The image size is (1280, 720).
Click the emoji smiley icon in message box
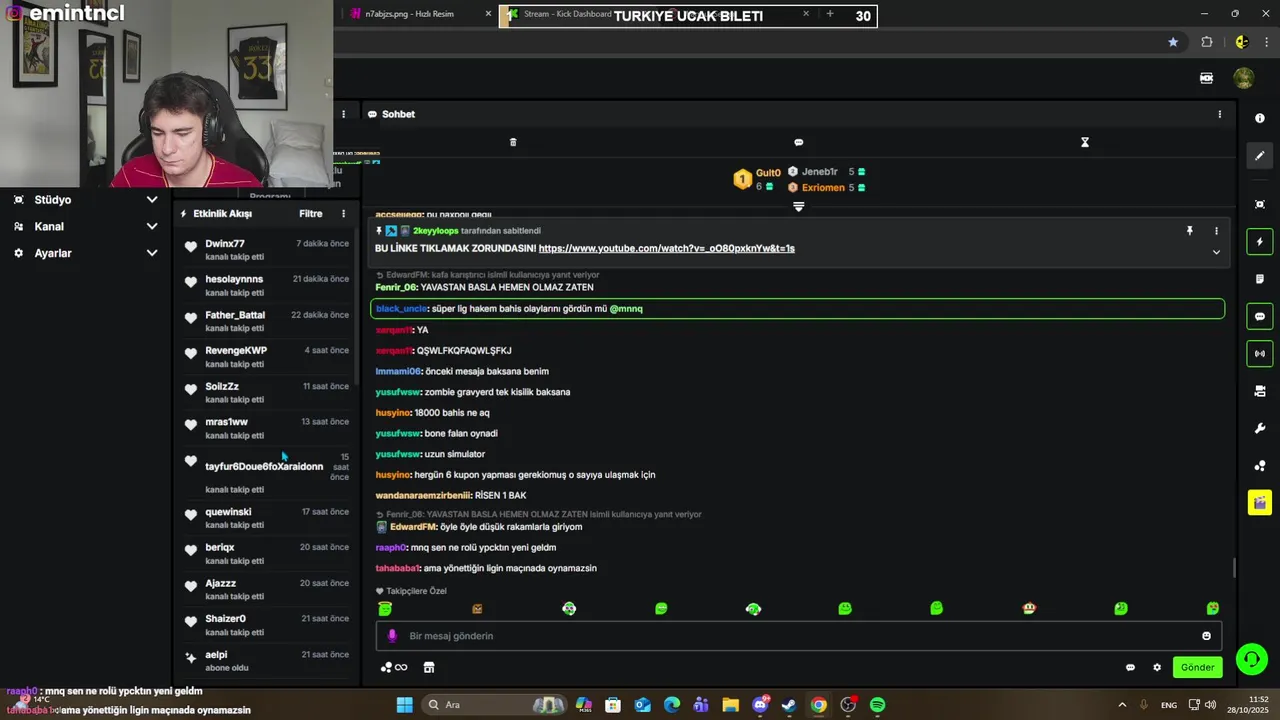pos(1206,636)
